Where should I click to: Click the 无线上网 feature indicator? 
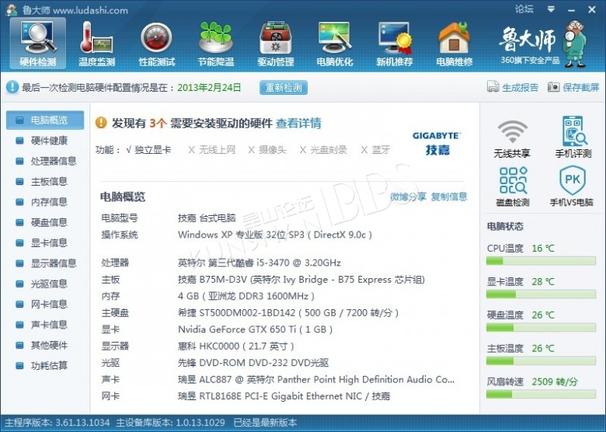pos(211,150)
